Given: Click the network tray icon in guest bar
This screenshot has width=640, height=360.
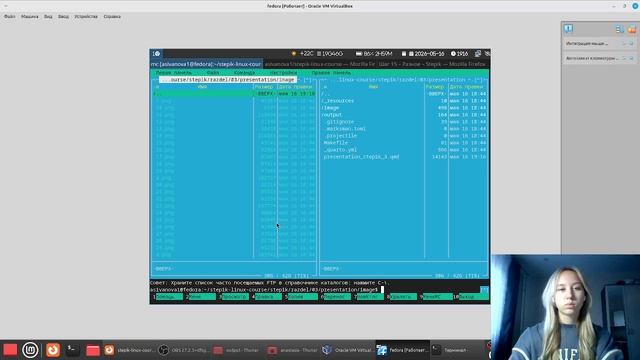Looking at the screenshot, I should [478, 53].
